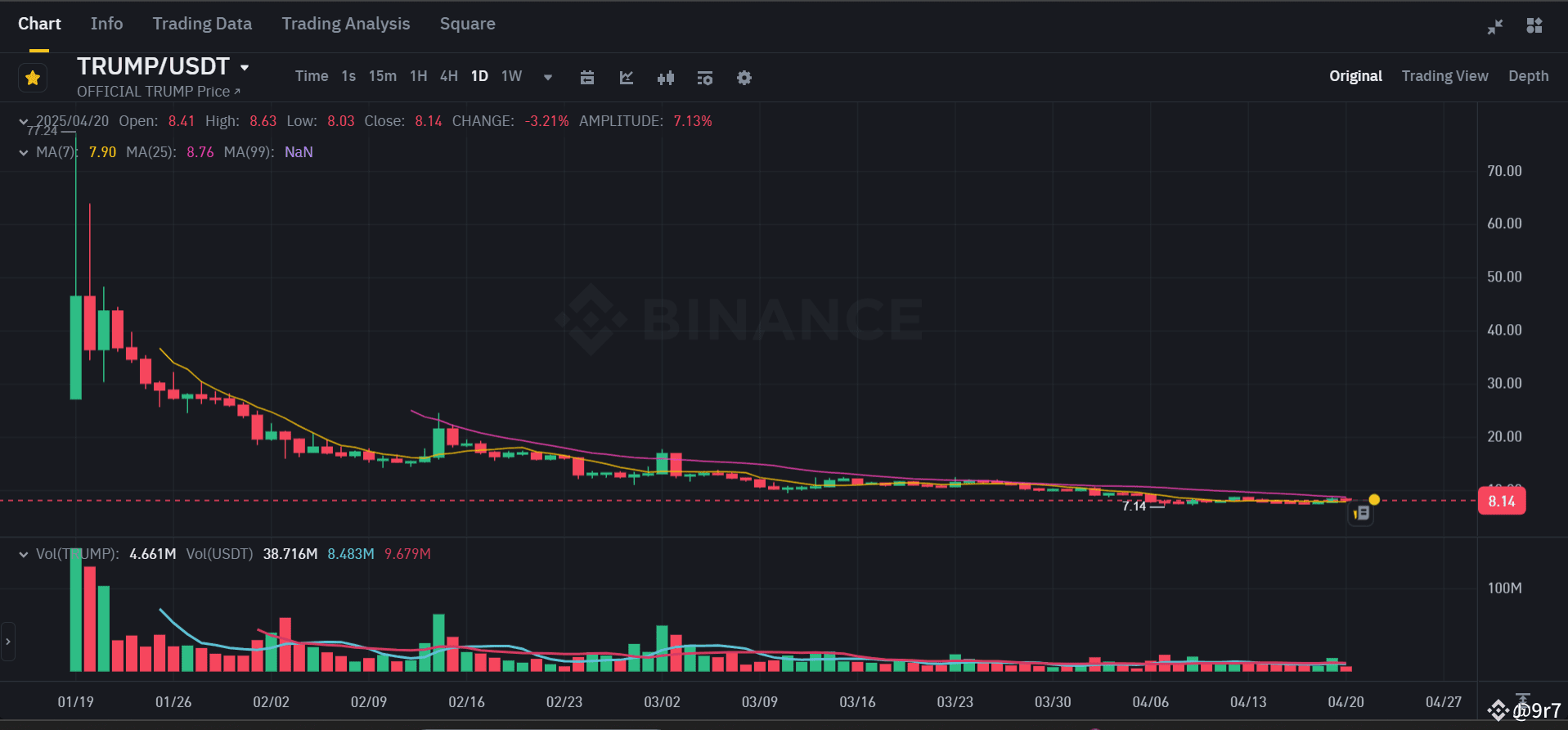The height and width of the screenshot is (730, 1568).
Task: Open the chart display options icon
Action: coord(704,77)
